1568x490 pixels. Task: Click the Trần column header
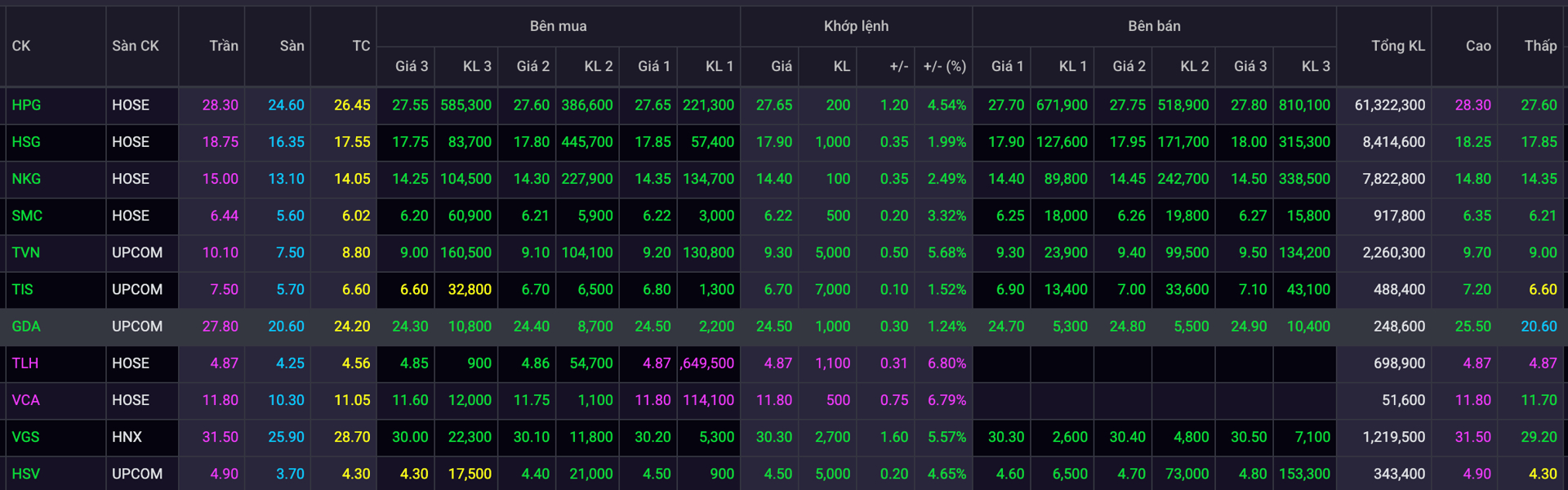point(223,46)
